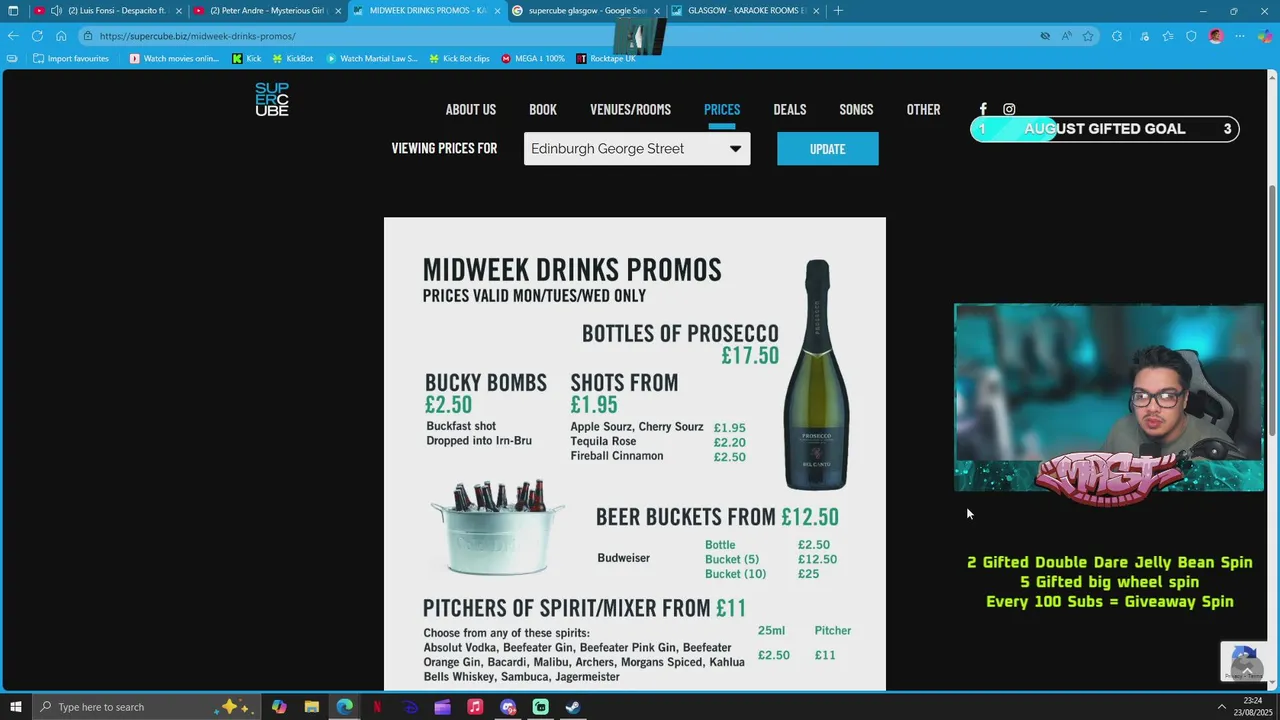Click the page vertical scrollbar
Viewport: 1280px width, 720px height.
[x=1273, y=310]
